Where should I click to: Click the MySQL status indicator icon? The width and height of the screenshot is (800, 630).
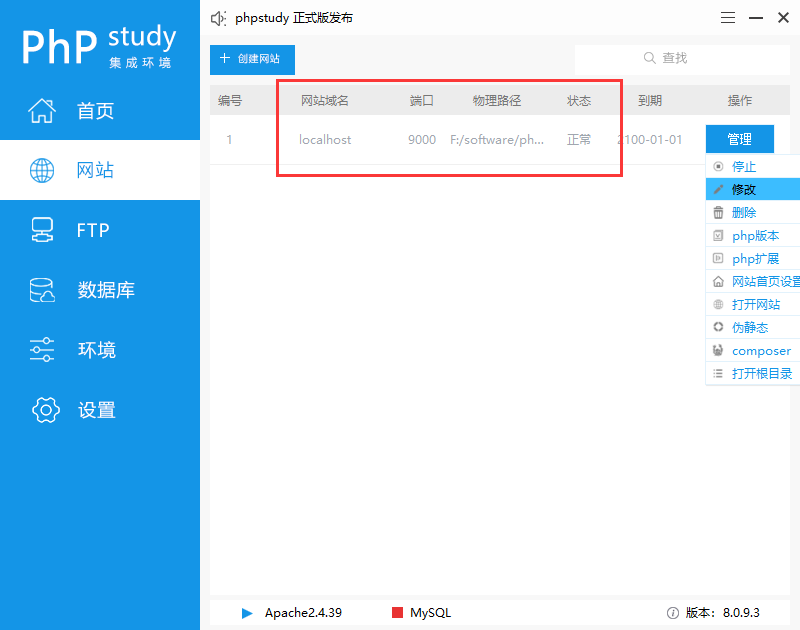click(397, 612)
